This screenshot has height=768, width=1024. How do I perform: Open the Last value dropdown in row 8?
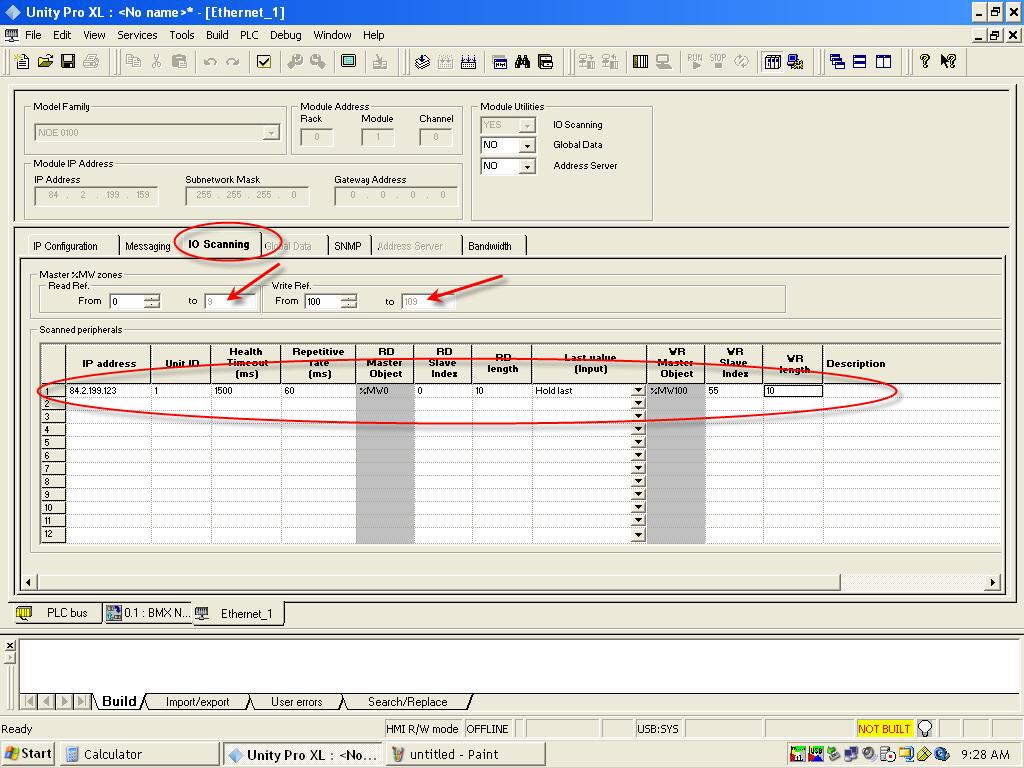coord(638,482)
